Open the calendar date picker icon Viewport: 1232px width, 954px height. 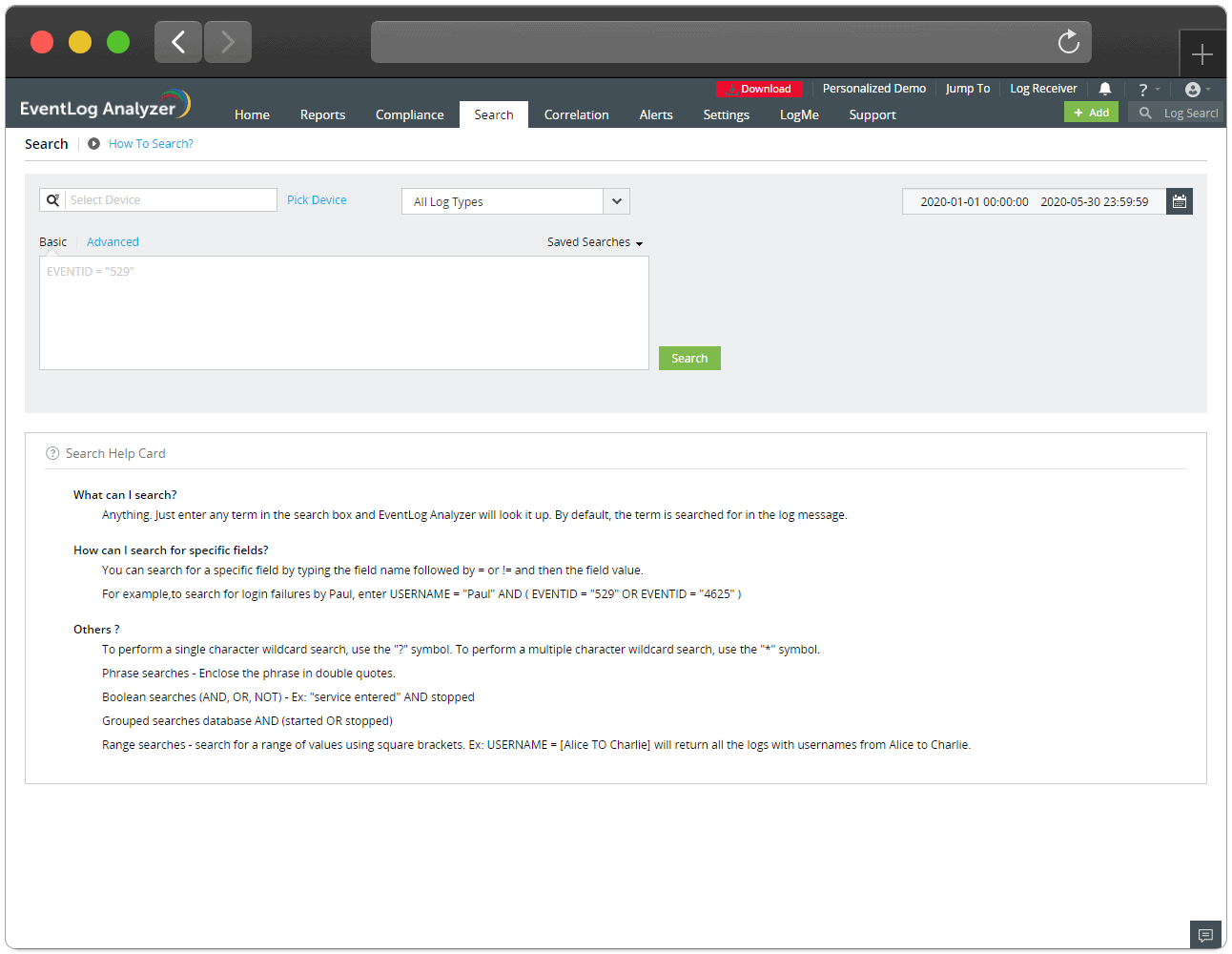coord(1180,201)
